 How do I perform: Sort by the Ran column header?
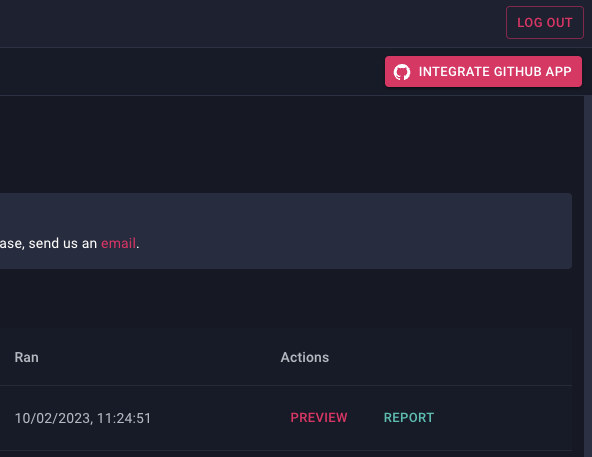point(26,357)
